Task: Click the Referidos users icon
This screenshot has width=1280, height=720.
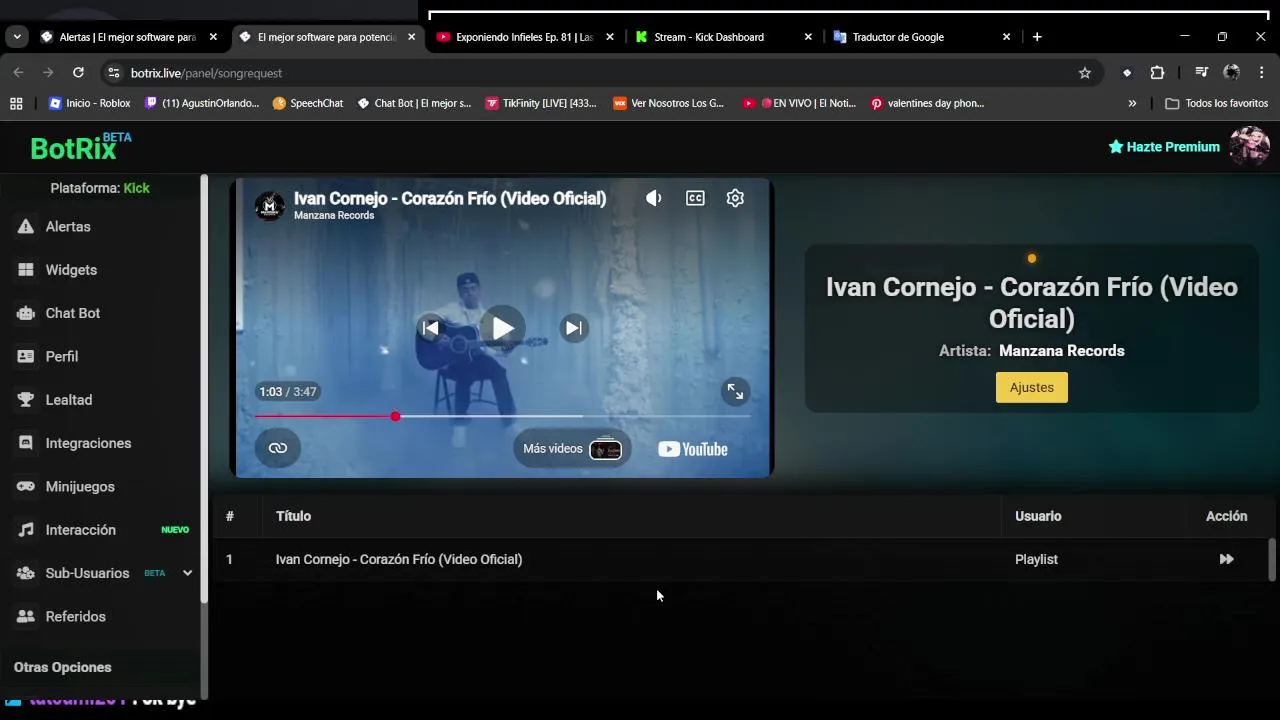Action: 26,616
